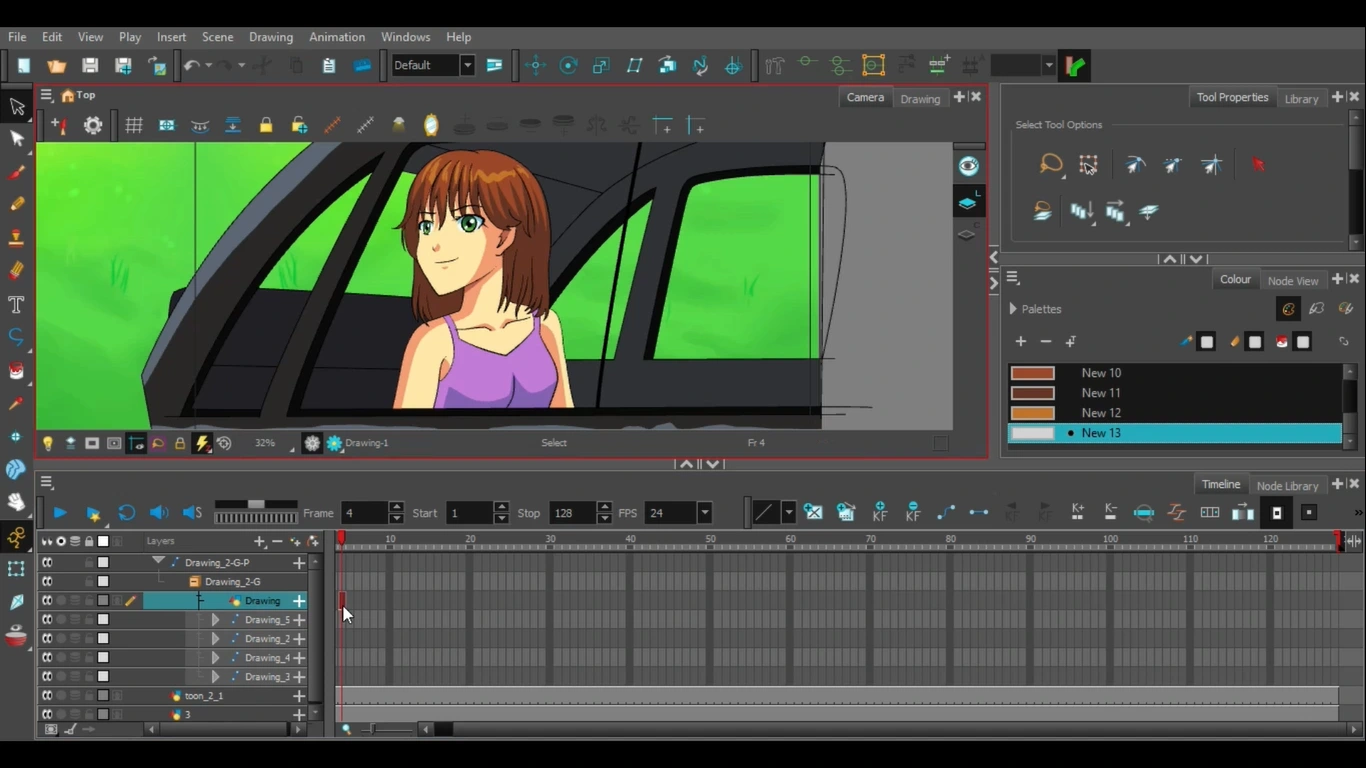The height and width of the screenshot is (768, 1366).
Task: Open the Show Colour Palettes icon
Action: tap(1288, 309)
